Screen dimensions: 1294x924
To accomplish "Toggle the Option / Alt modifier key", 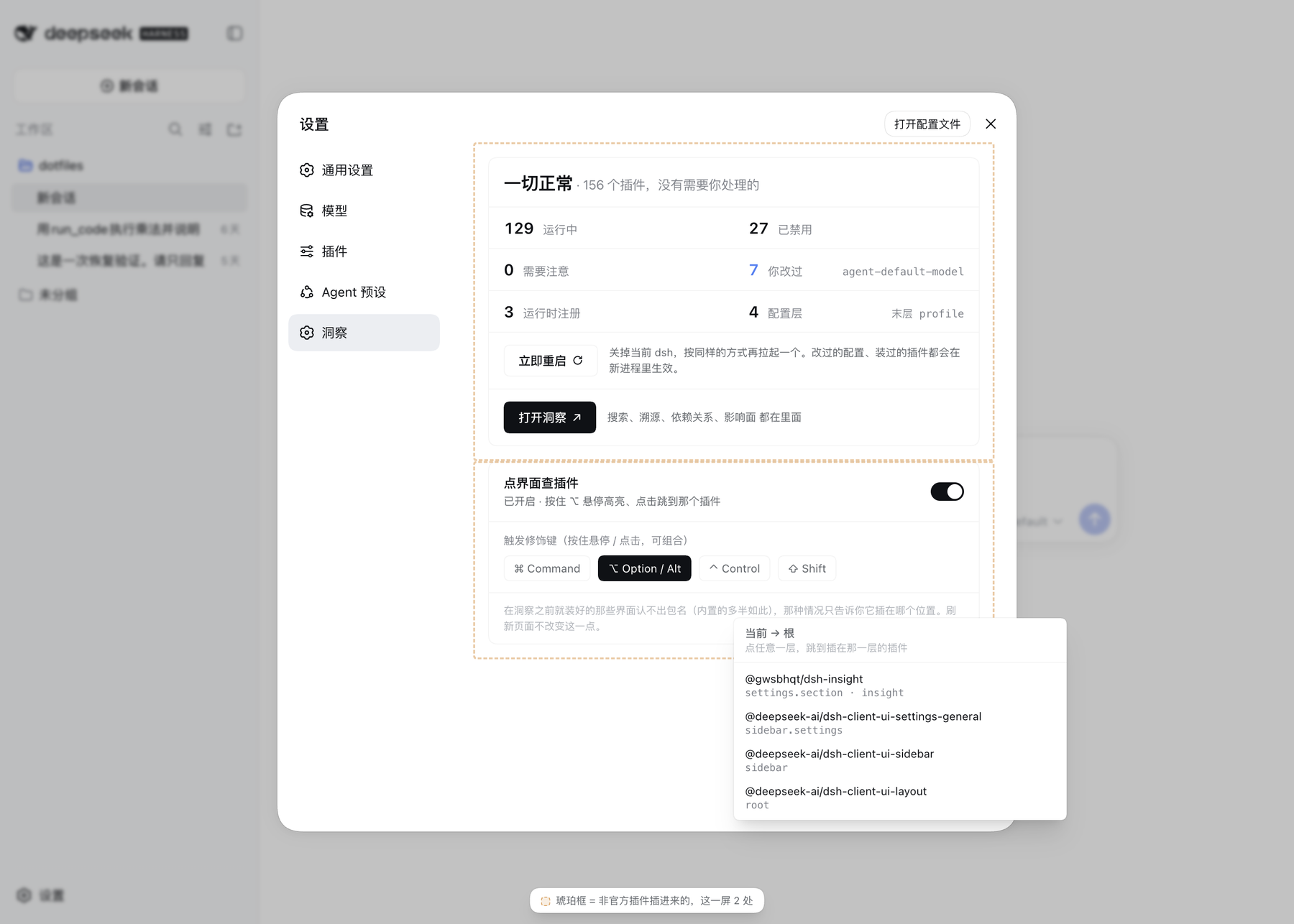I will point(644,568).
